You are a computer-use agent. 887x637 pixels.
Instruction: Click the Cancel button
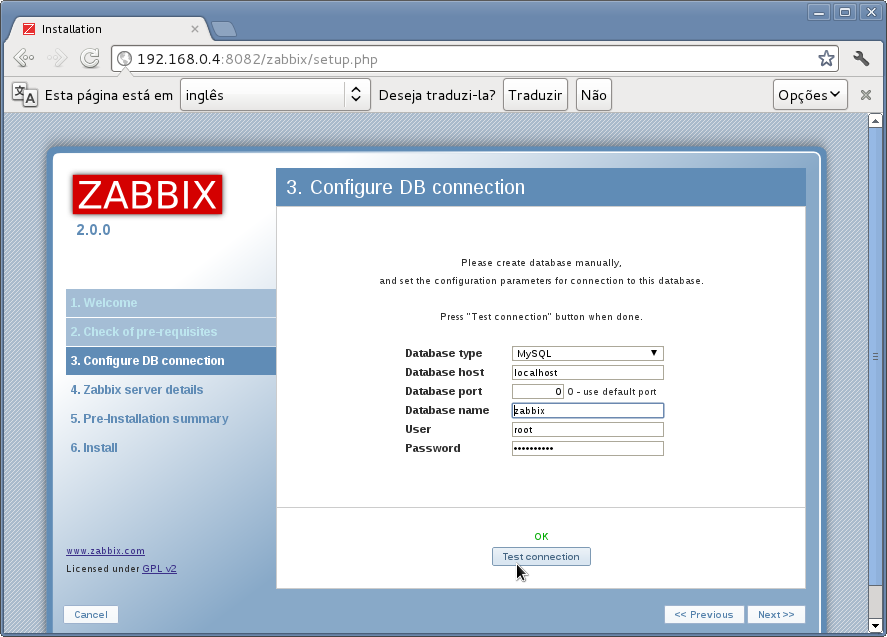coord(91,614)
